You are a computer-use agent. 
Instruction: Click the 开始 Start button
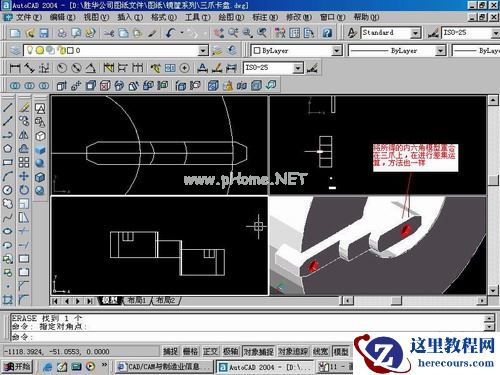pyautogui.click(x=19, y=367)
